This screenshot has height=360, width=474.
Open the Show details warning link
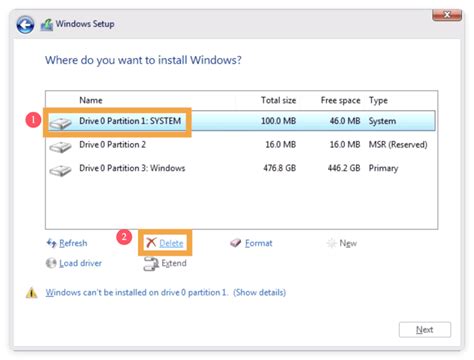pyautogui.click(x=259, y=292)
